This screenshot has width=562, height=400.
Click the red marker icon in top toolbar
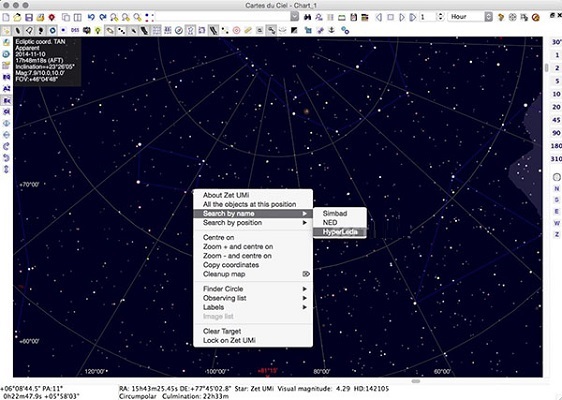pyautogui.click(x=52, y=17)
